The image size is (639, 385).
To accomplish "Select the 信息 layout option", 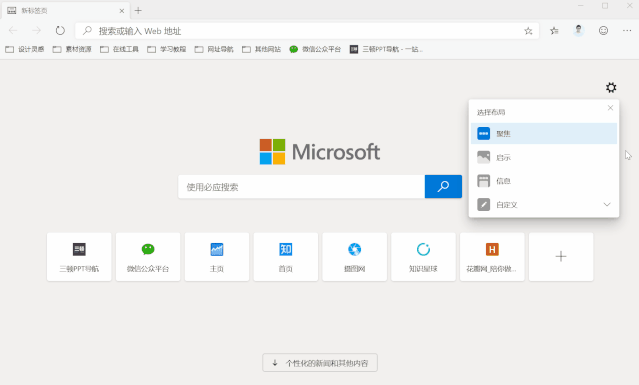I will click(544, 181).
